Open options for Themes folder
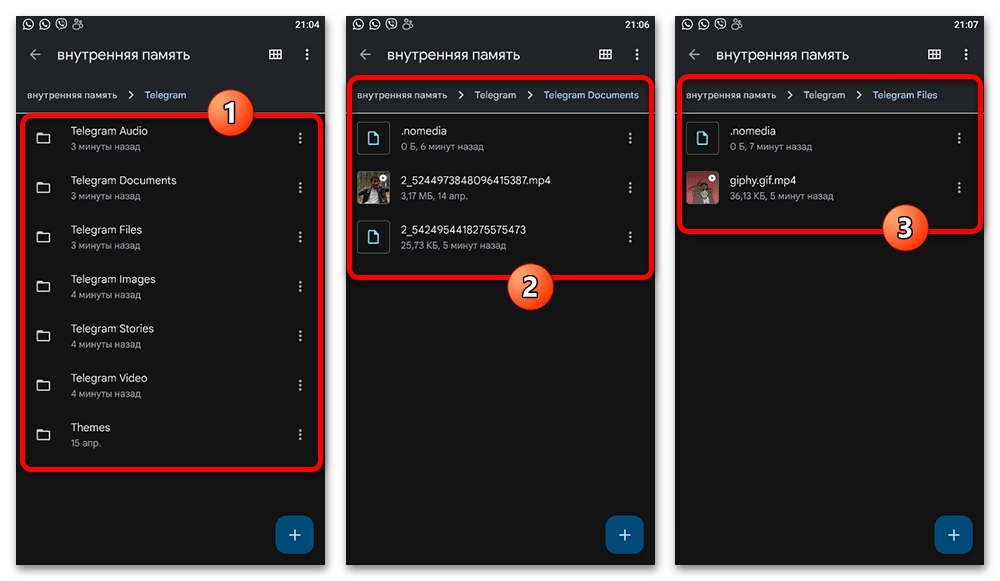The width and height of the screenshot is (1000, 581). click(x=300, y=435)
